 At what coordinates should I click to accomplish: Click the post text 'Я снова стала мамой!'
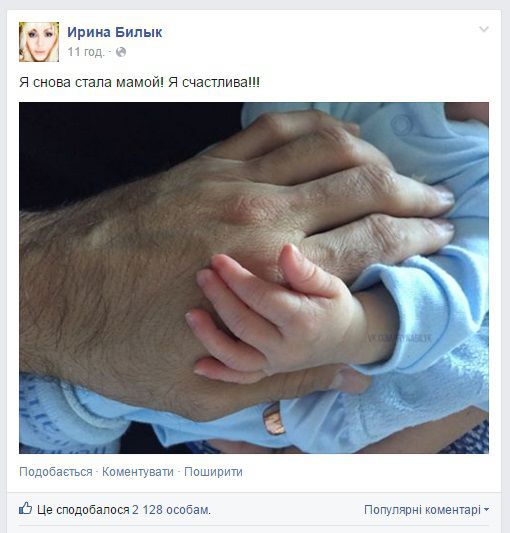coord(91,82)
